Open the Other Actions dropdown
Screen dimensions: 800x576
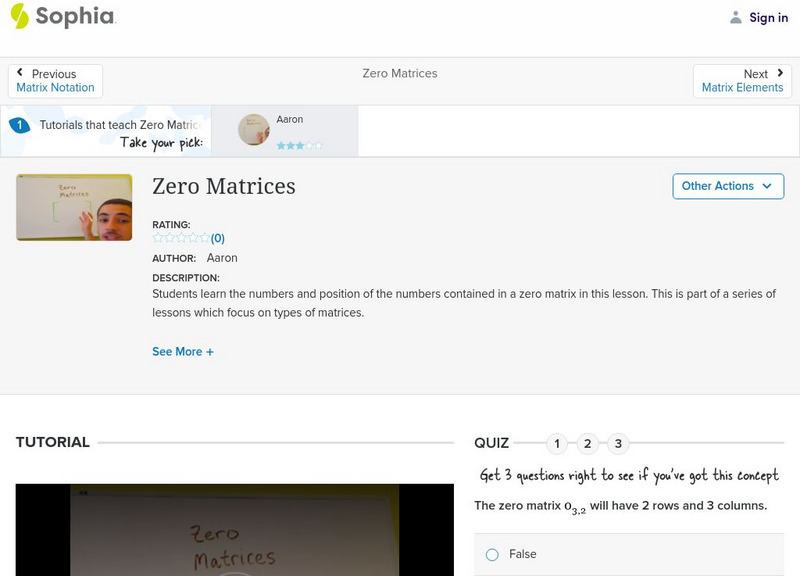click(727, 186)
